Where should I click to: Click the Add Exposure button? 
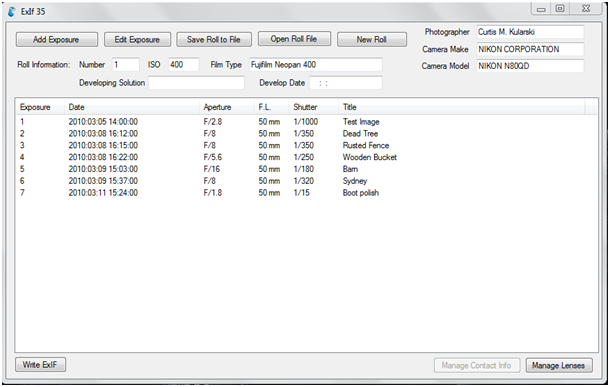click(57, 40)
